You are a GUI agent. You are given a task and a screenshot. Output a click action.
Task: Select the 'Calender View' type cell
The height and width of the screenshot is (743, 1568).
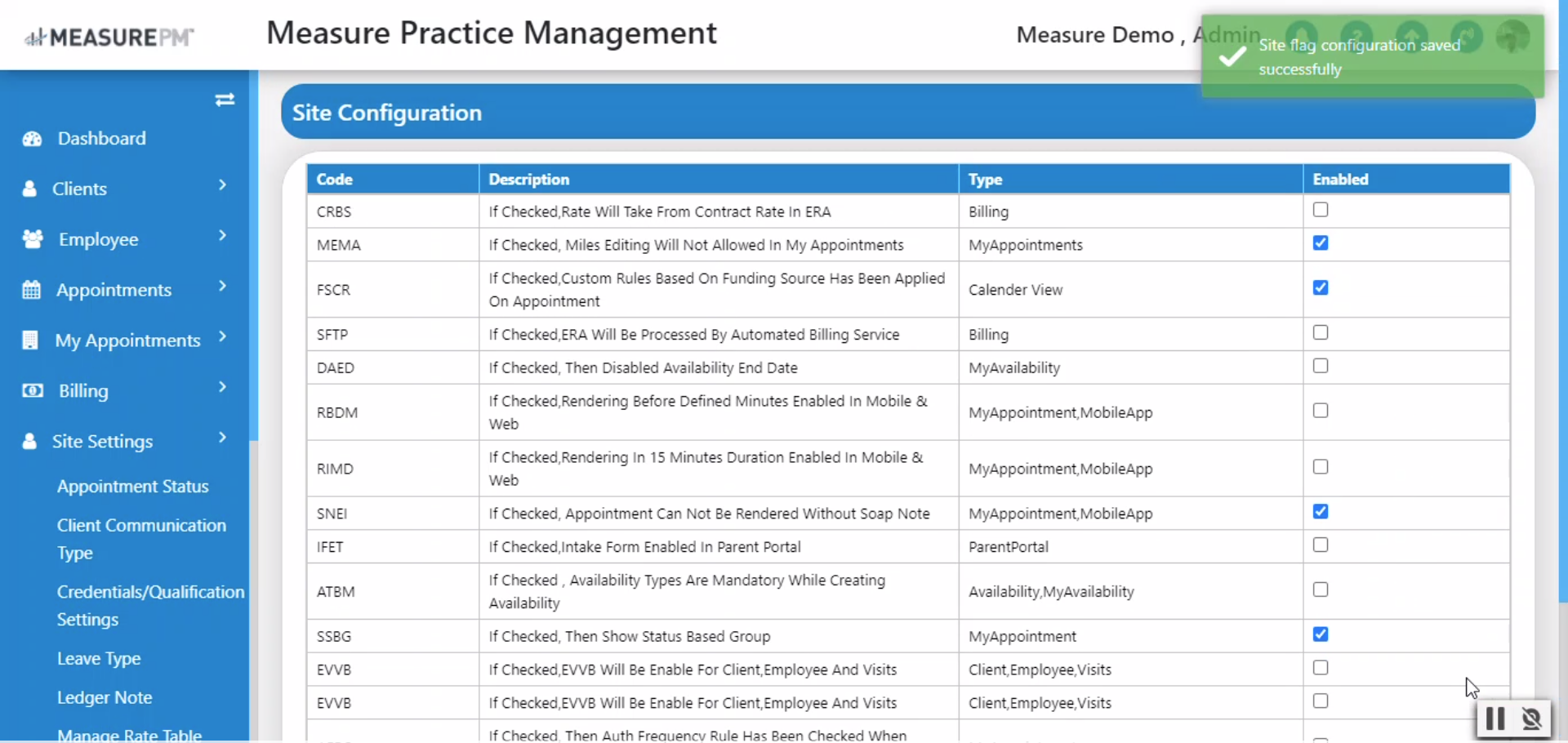1131,290
